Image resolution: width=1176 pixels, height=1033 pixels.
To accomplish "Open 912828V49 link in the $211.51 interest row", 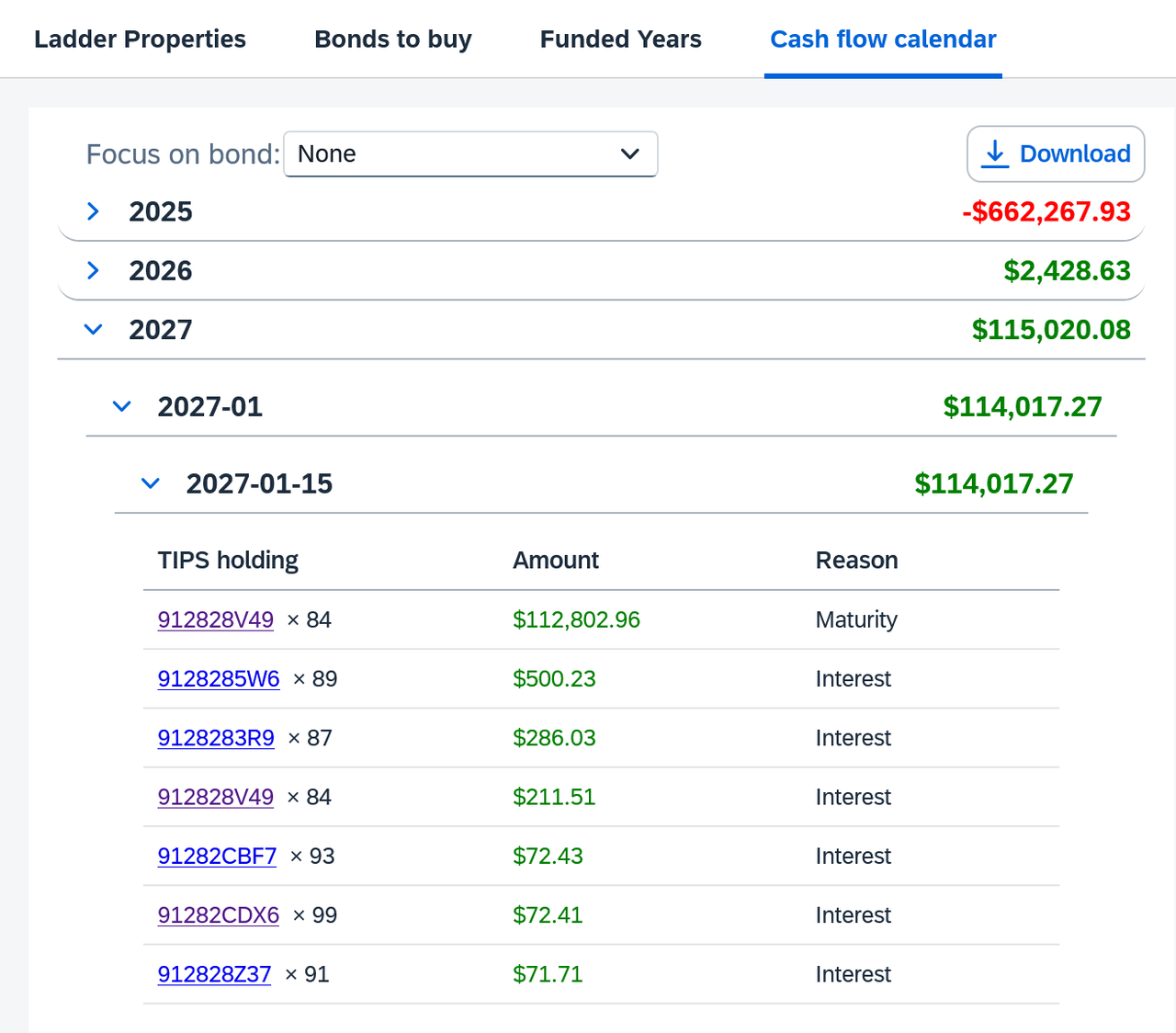I will (x=216, y=797).
